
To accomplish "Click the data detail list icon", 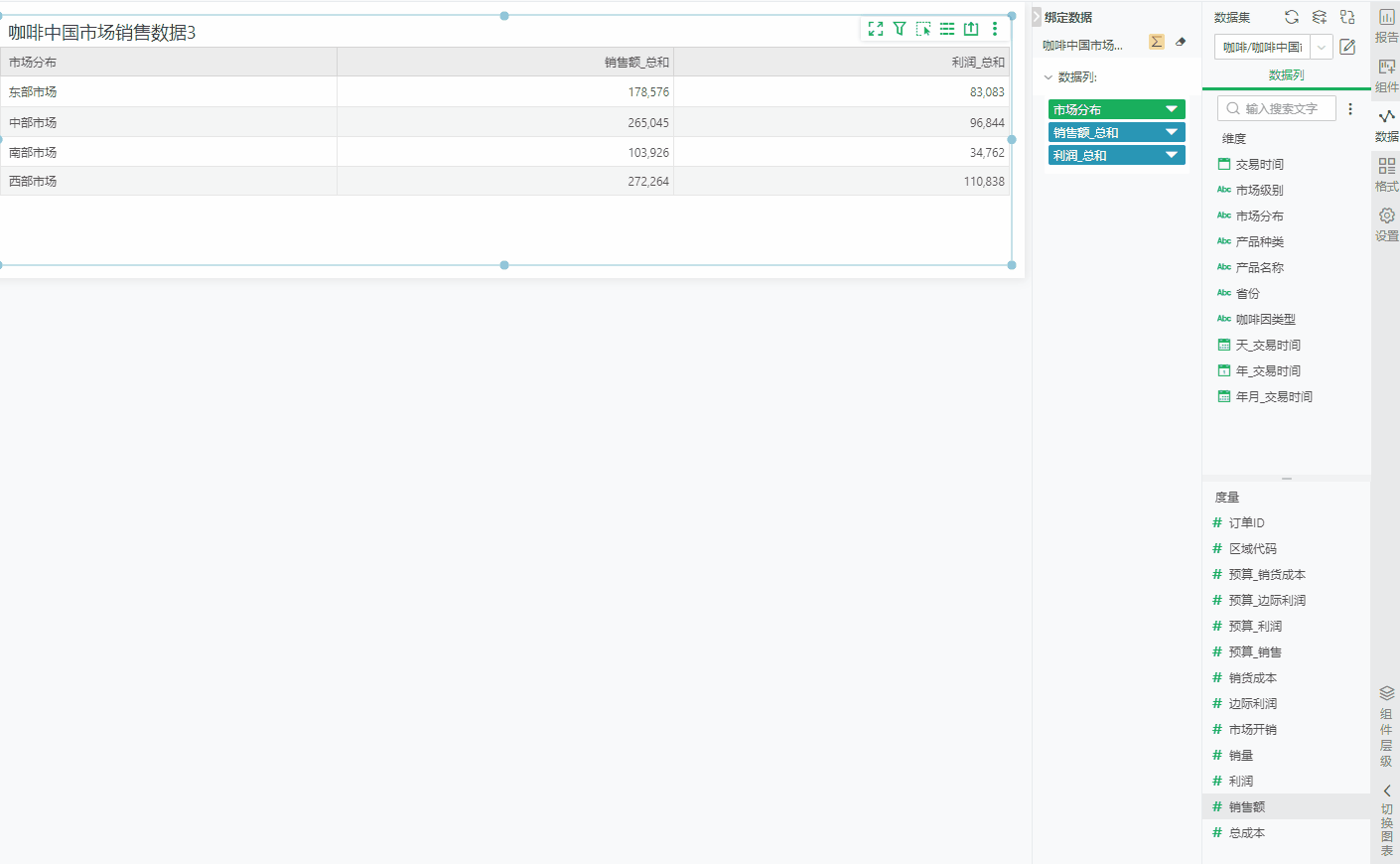I will pos(946,29).
